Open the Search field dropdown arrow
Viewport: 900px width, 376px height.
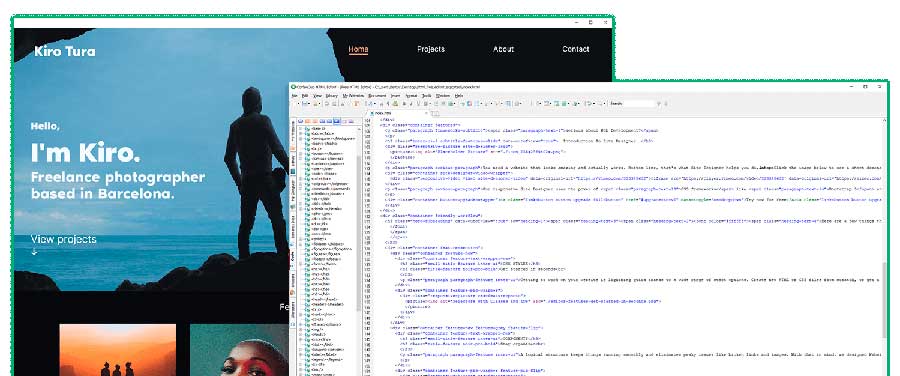659,104
